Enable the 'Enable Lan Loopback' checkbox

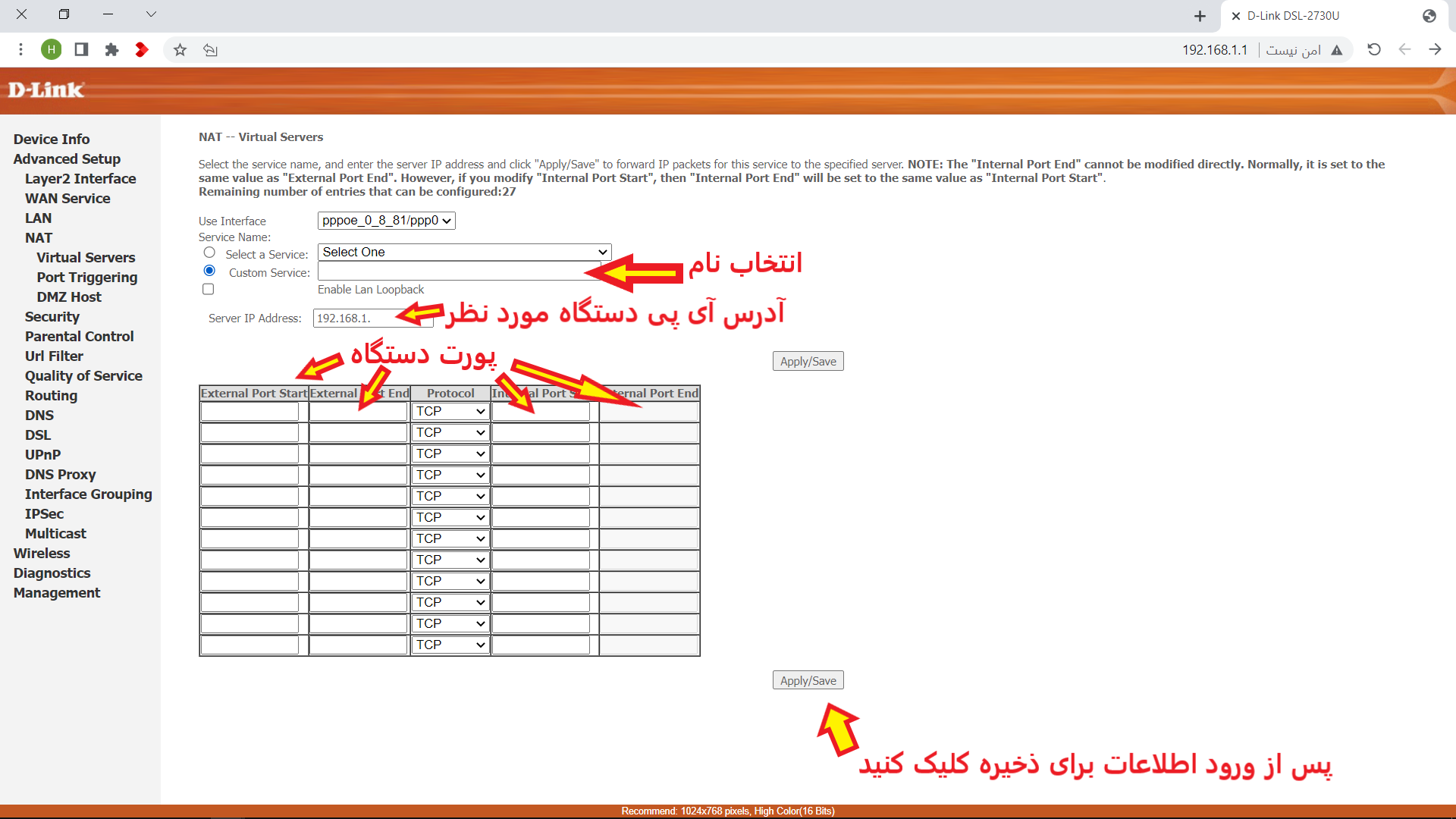click(x=208, y=289)
